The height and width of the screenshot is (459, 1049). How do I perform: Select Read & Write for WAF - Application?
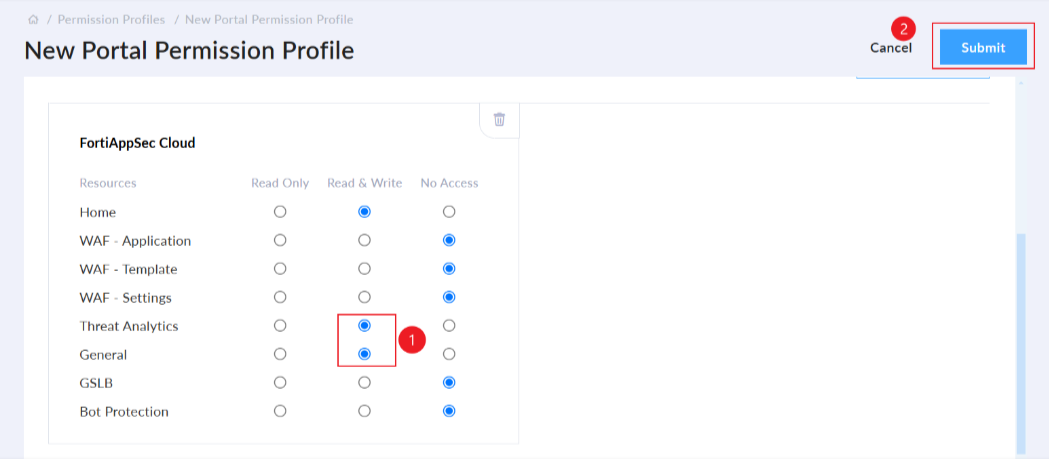(x=364, y=240)
